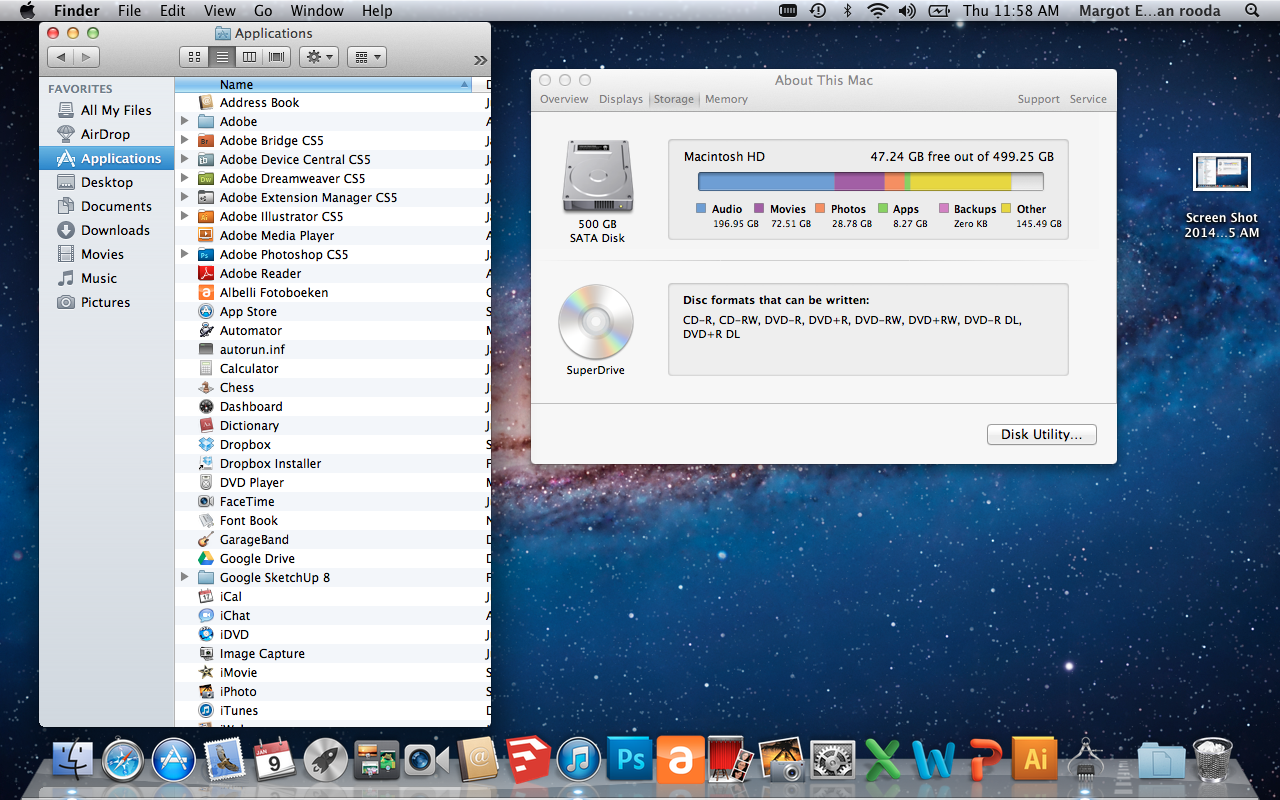Switch Finder to column view

[250, 57]
